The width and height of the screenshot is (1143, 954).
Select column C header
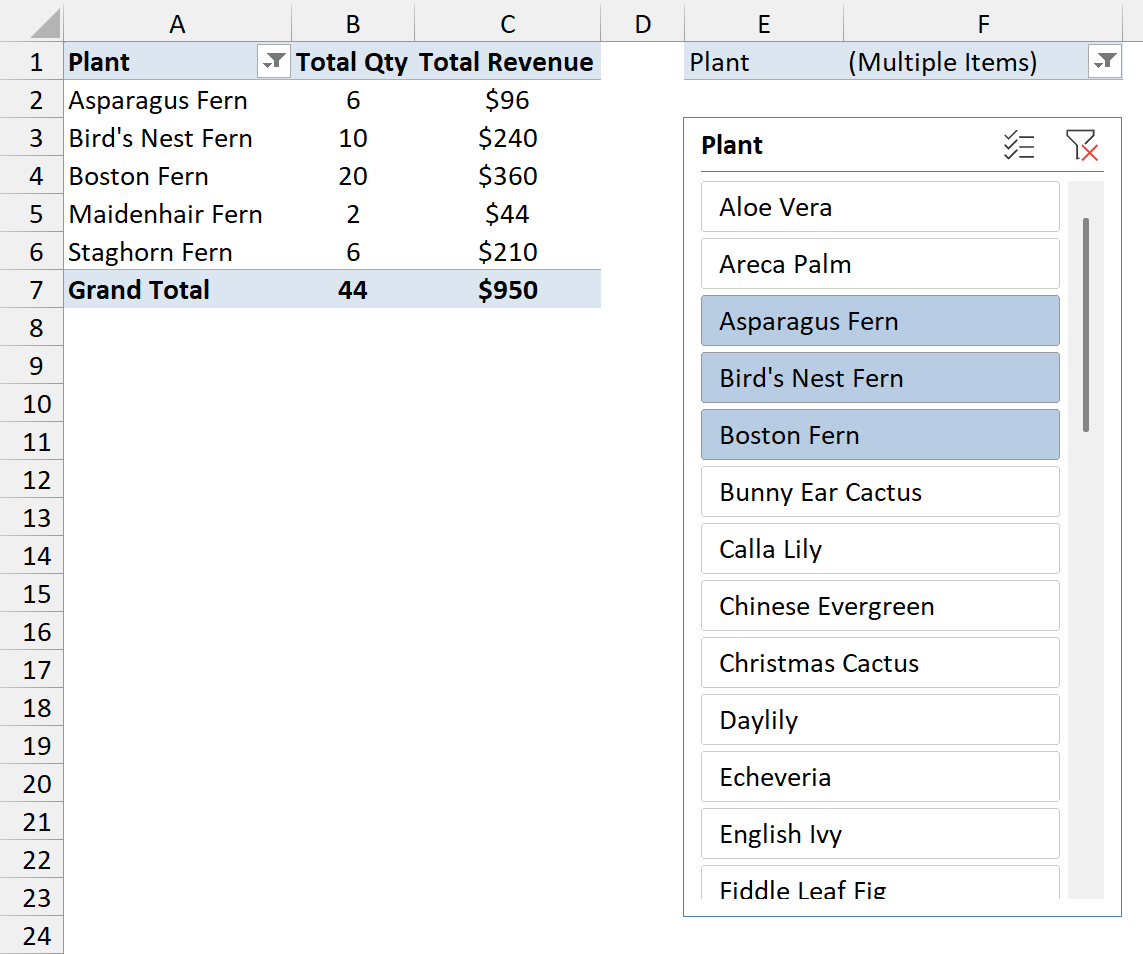coord(507,23)
